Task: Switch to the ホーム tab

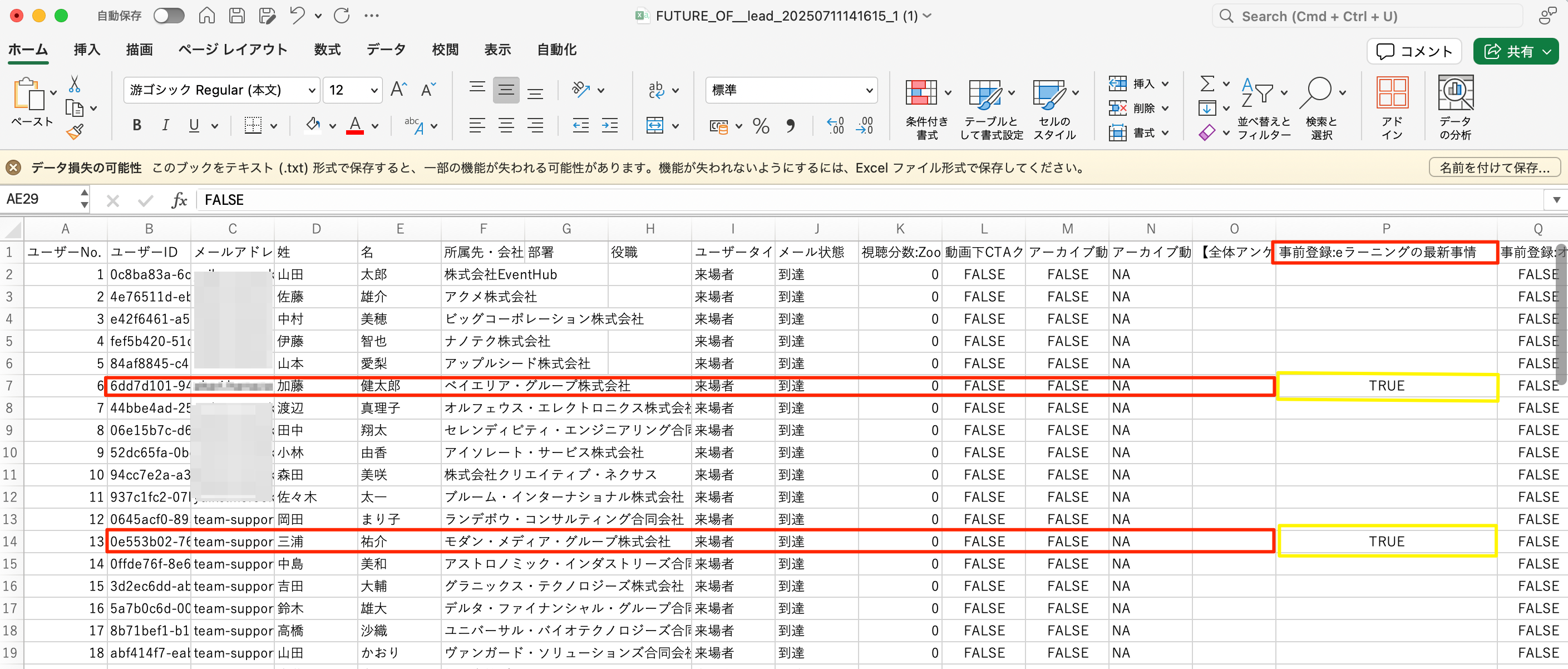Action: point(28,50)
